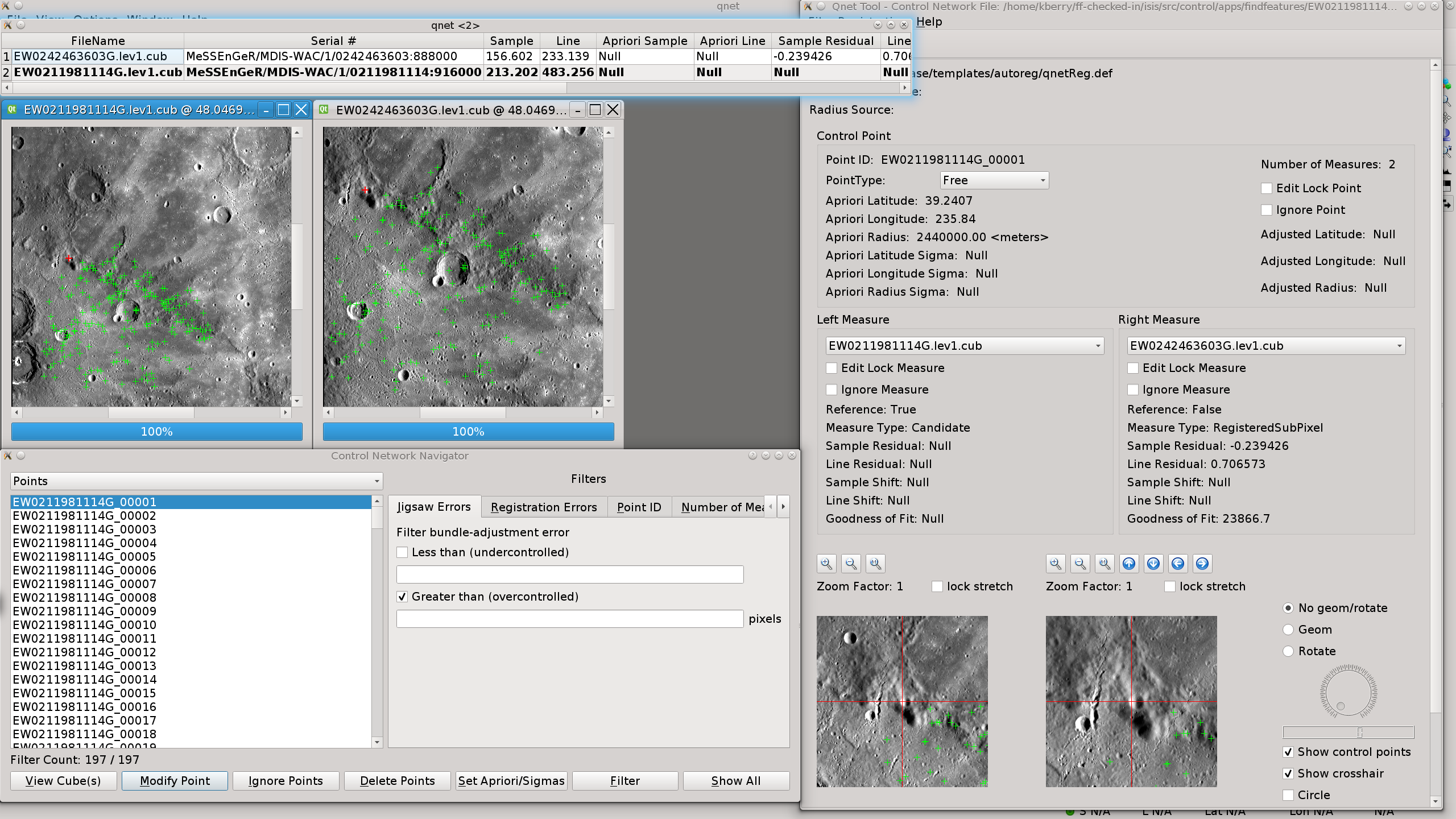The width and height of the screenshot is (1456, 819).
Task: Click the right measure move-right arrow icon
Action: 1202,564
